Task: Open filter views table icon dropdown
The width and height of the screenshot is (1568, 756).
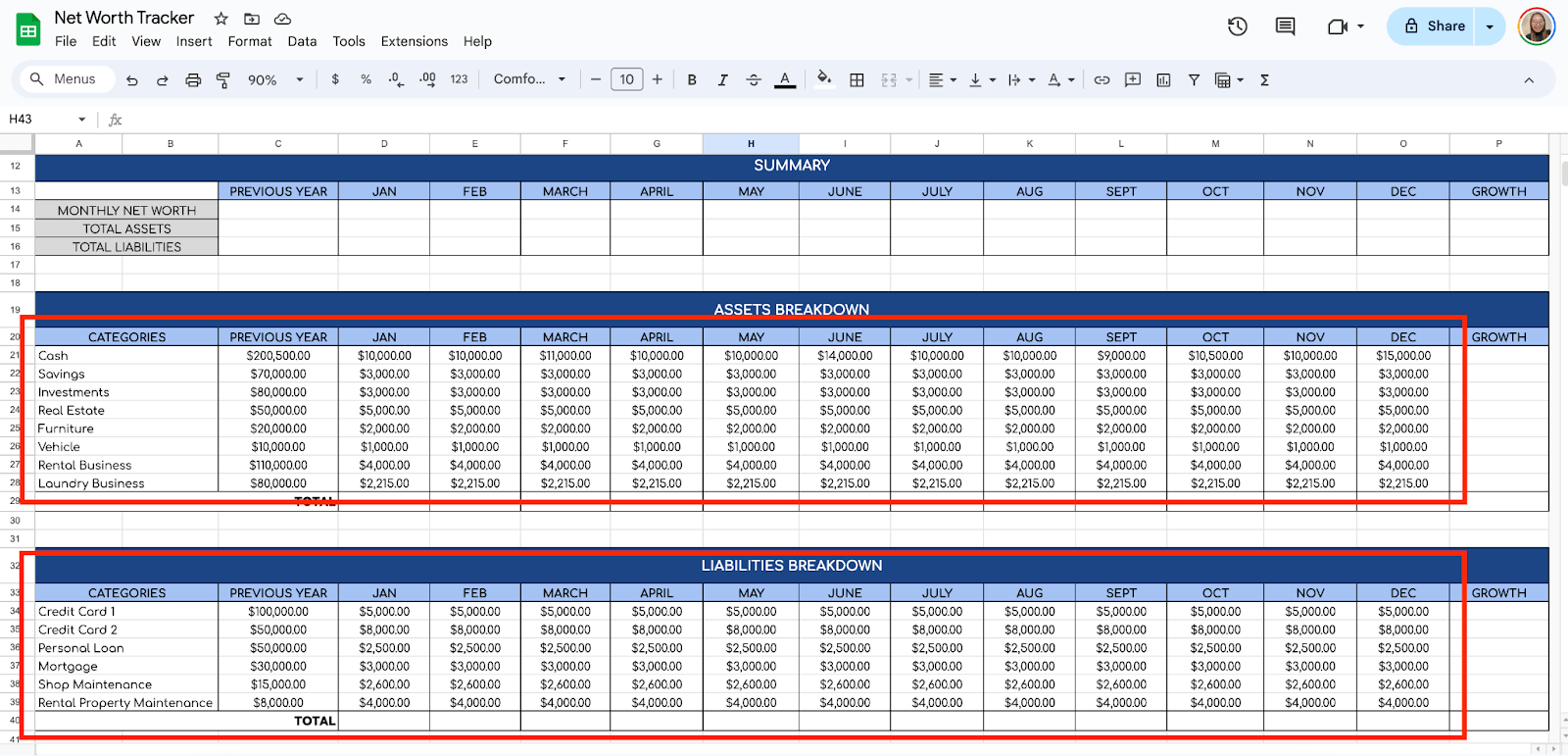Action: [1229, 80]
